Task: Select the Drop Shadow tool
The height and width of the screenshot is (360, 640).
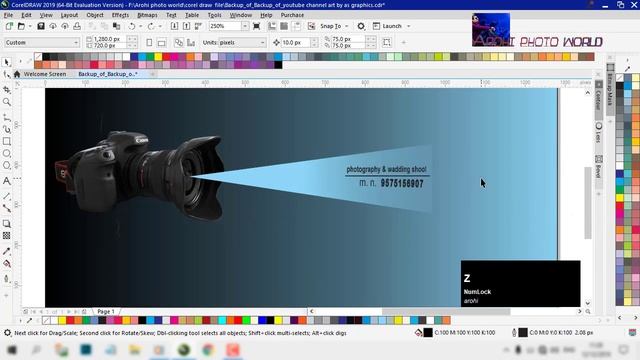Action: pyautogui.click(x=7, y=224)
